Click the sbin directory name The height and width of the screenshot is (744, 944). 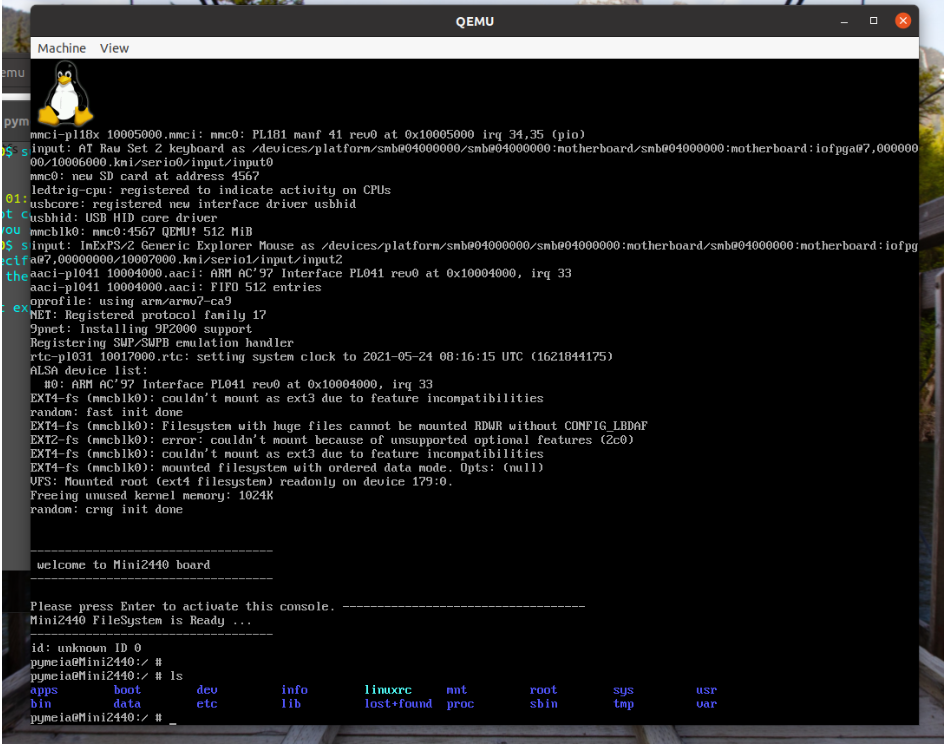(543, 703)
